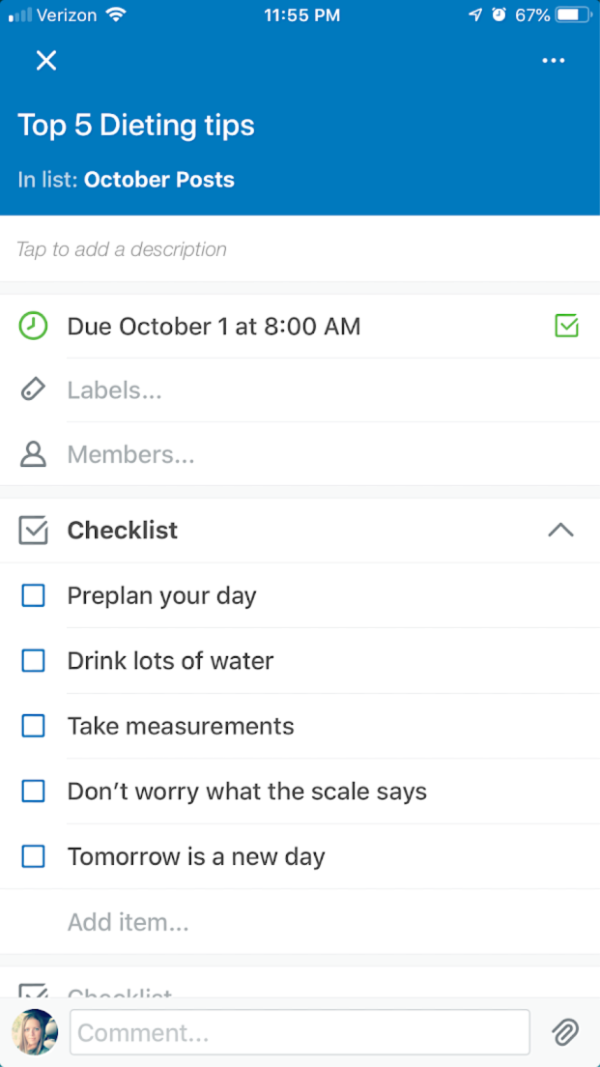Mark "Take measurements" as done
The image size is (600, 1067).
click(x=33, y=726)
